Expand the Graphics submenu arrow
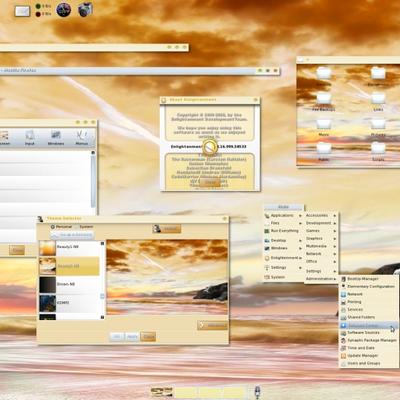Image resolution: width=400 pixels, height=400 pixels. (334, 239)
